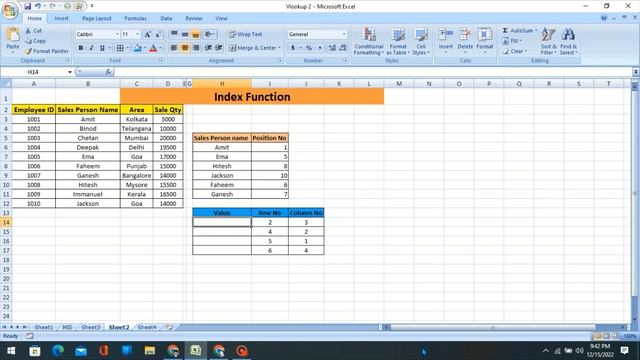Select row 20 header

pos(6,279)
